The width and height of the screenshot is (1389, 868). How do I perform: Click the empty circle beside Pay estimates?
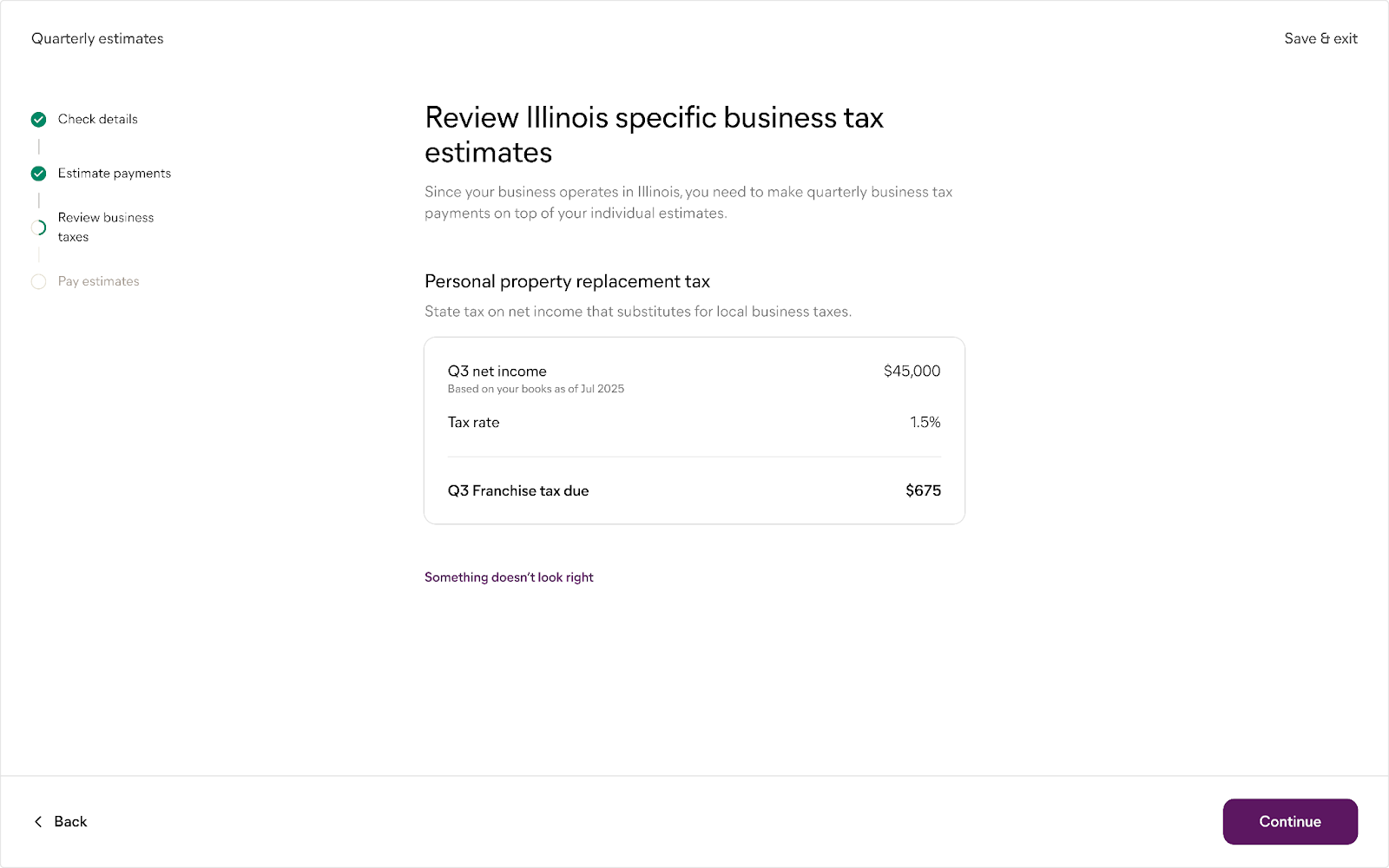[38, 281]
